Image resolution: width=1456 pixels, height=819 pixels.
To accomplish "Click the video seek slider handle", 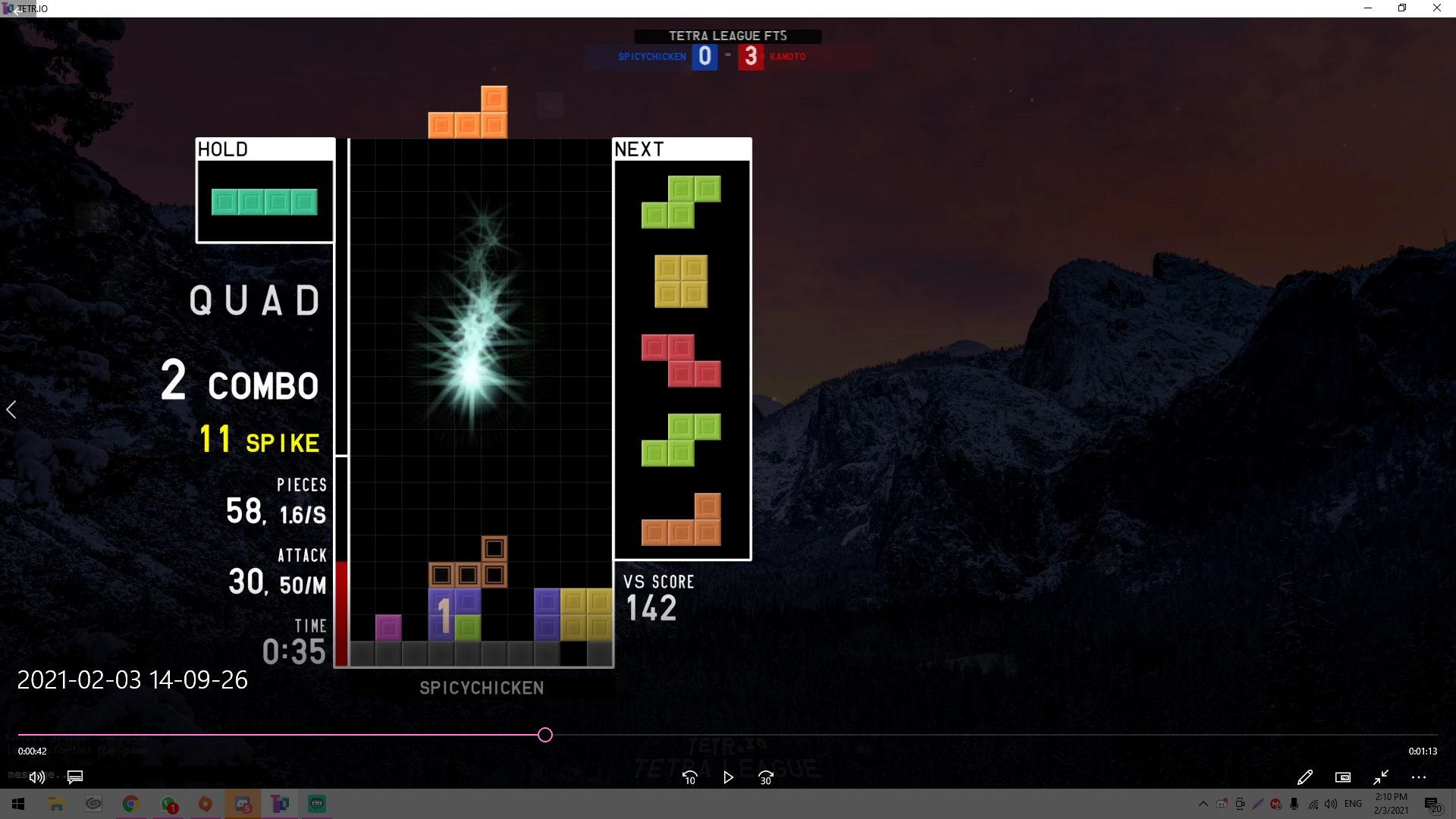I will point(545,735).
